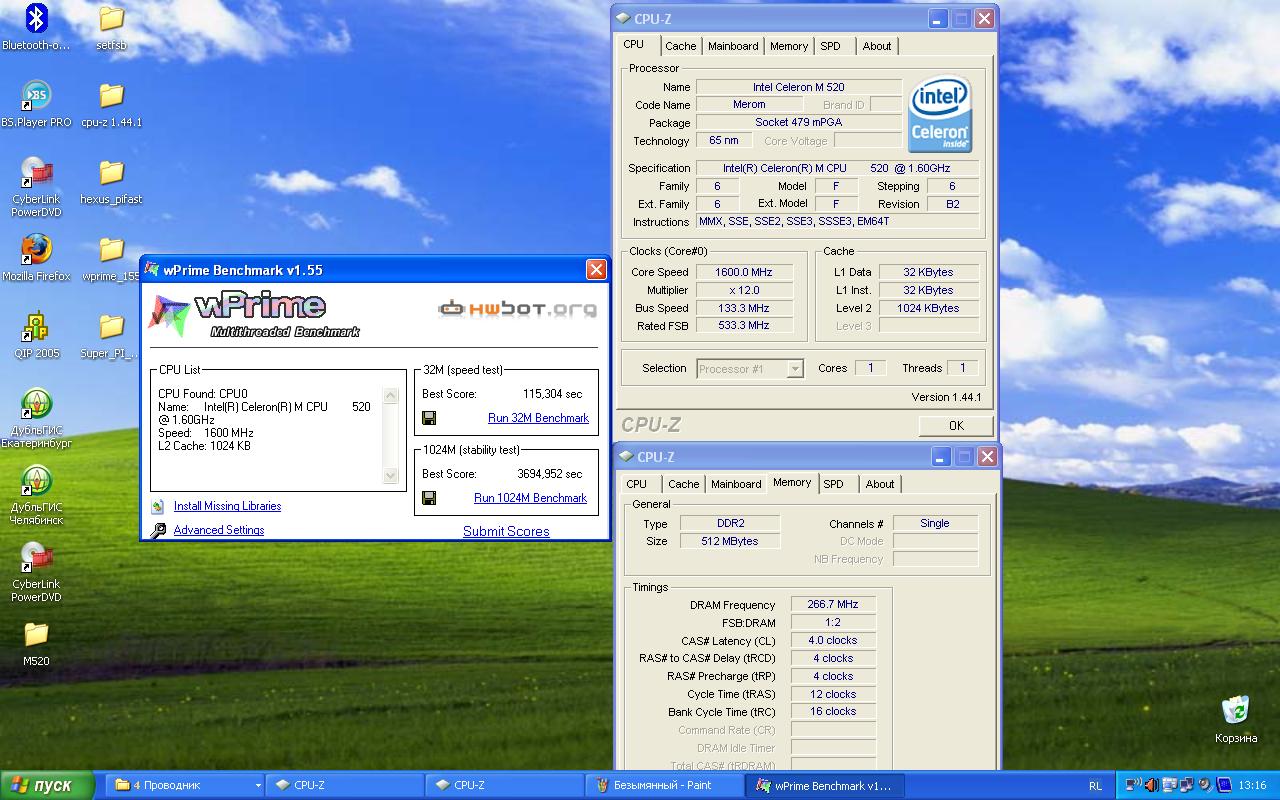Viewport: 1280px width, 800px height.
Task: Click the Package field Socket 479 mPGA
Action: [798, 122]
